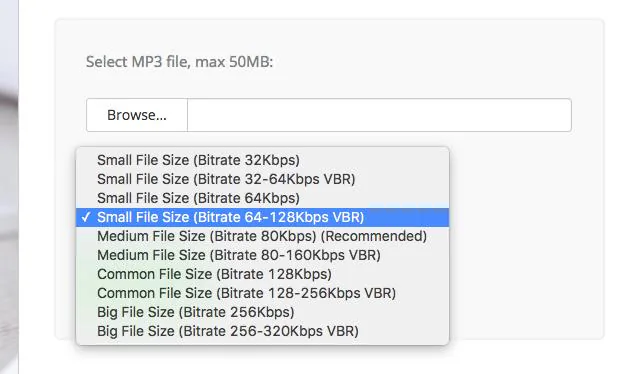Image resolution: width=640 pixels, height=374 pixels.
Task: Click the Browse... file button
Action: pyautogui.click(x=137, y=115)
